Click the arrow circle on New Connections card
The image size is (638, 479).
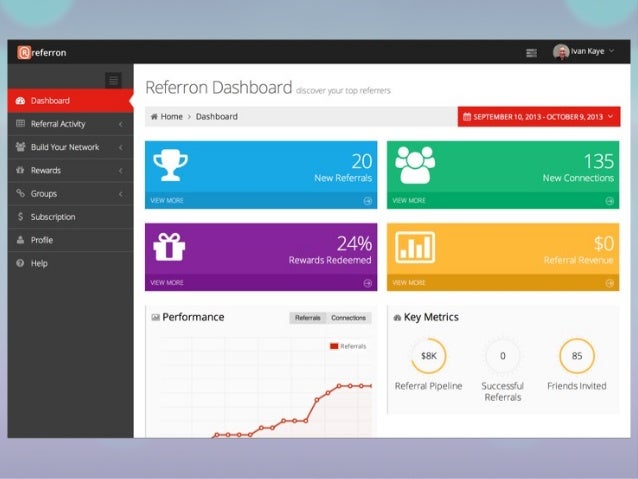pyautogui.click(x=610, y=201)
